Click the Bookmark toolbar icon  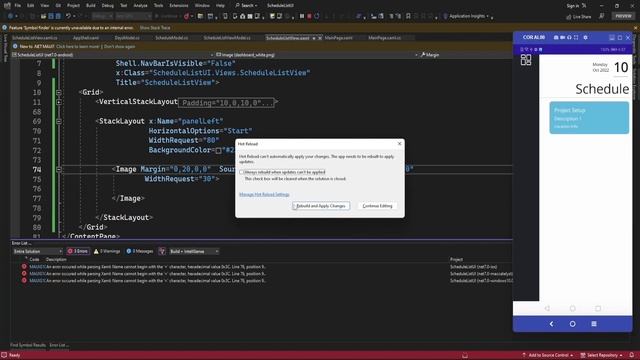coord(408,16)
